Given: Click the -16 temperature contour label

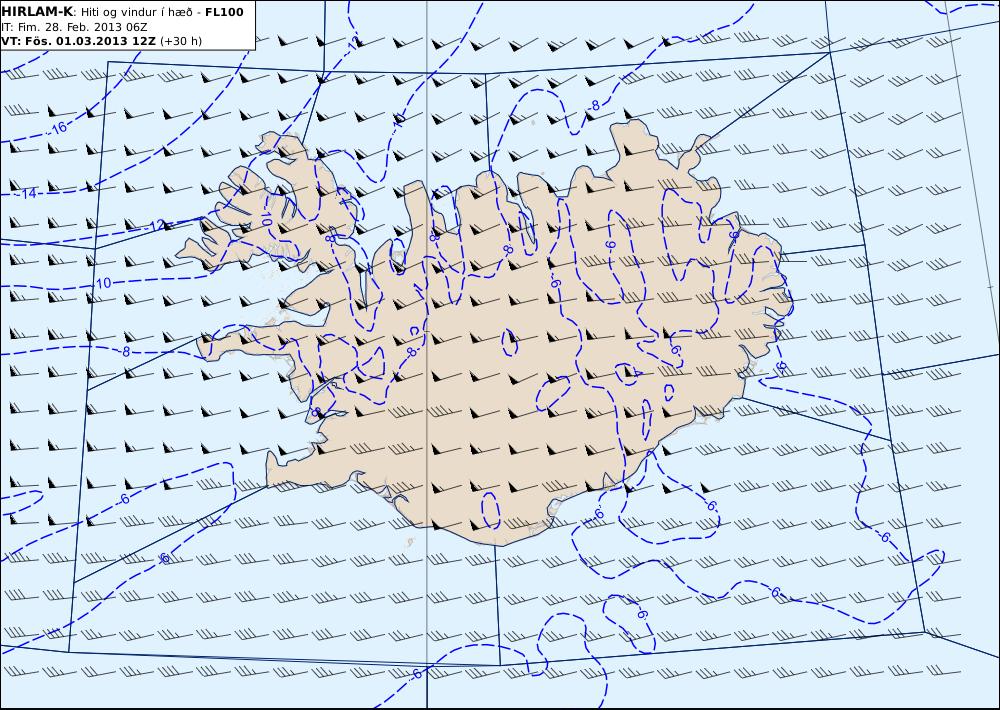Looking at the screenshot, I should click(57, 128).
